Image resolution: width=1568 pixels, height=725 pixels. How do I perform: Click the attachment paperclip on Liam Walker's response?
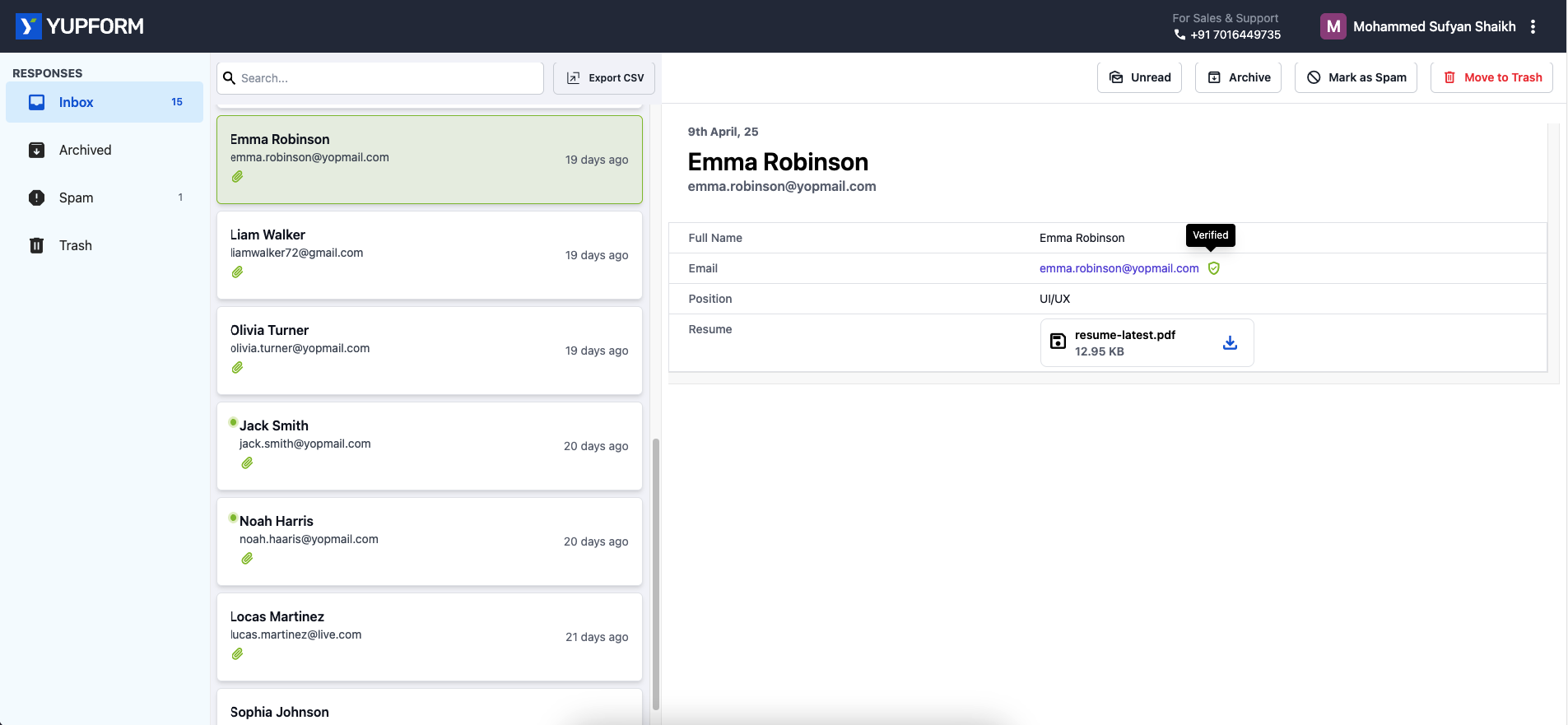click(237, 272)
